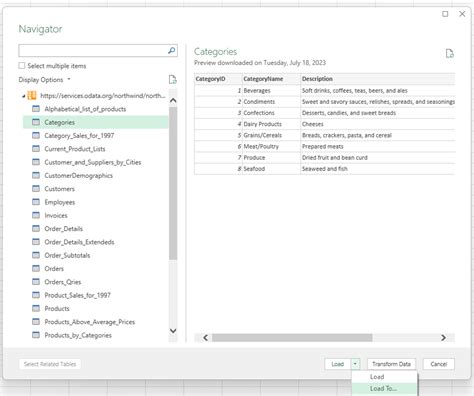Click the refresh icon beside Display Options

pyautogui.click(x=172, y=80)
